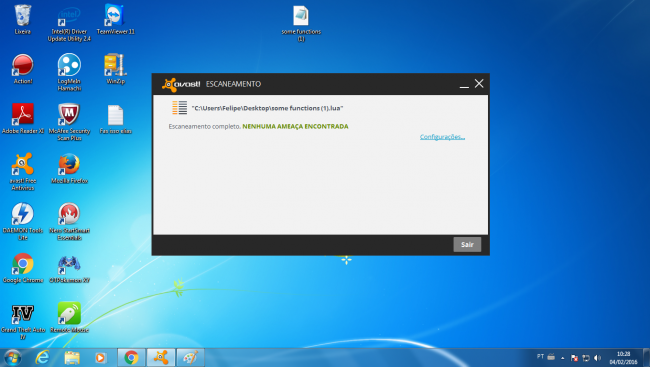Close the avast ESCANEAMENTO window
Viewport: 650px width, 367px height.
coord(479,84)
